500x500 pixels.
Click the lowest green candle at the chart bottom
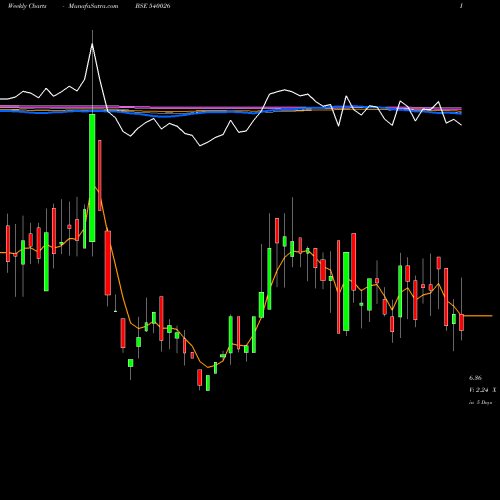click(x=208, y=383)
